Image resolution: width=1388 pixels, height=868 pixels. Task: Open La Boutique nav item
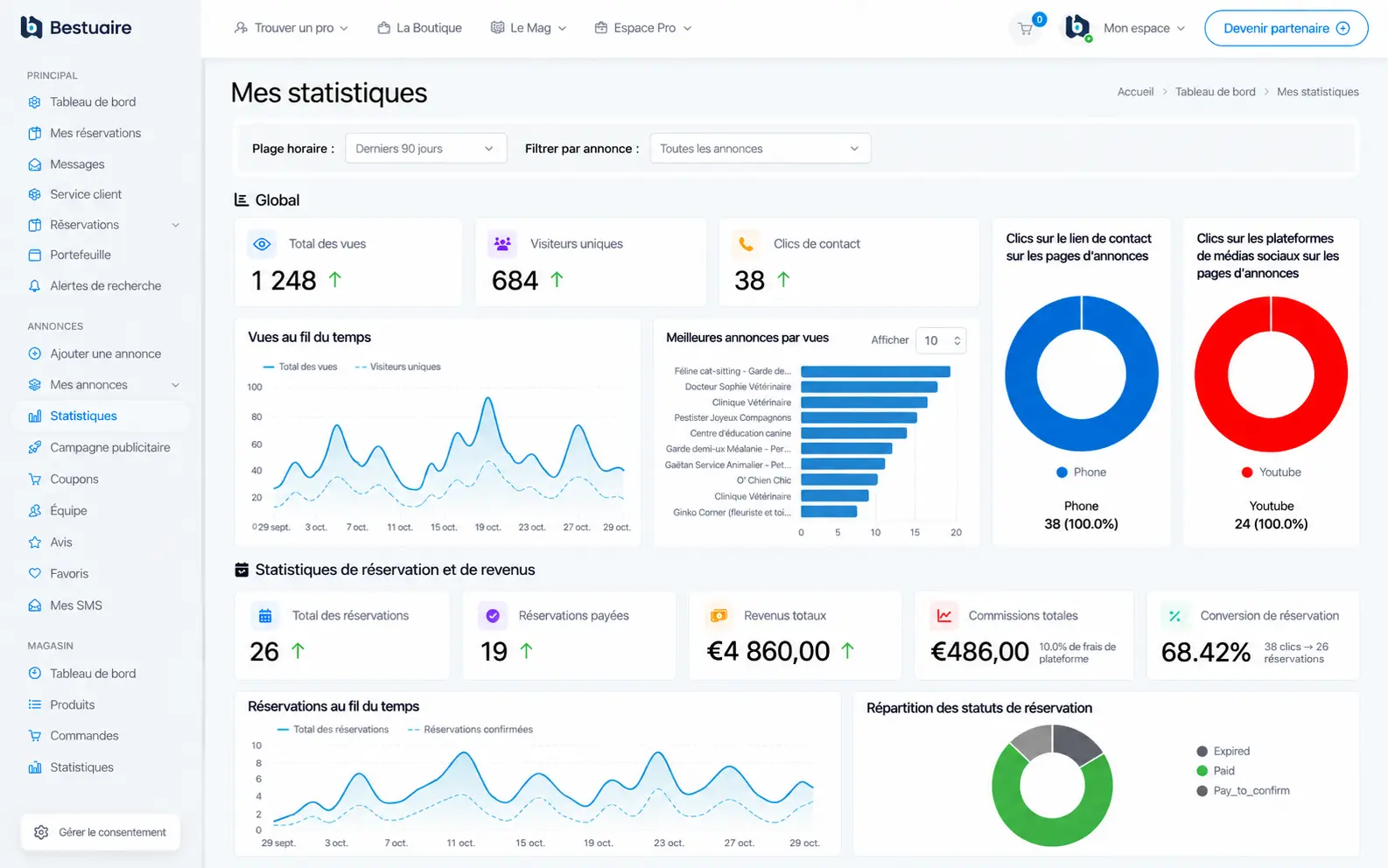click(x=419, y=28)
